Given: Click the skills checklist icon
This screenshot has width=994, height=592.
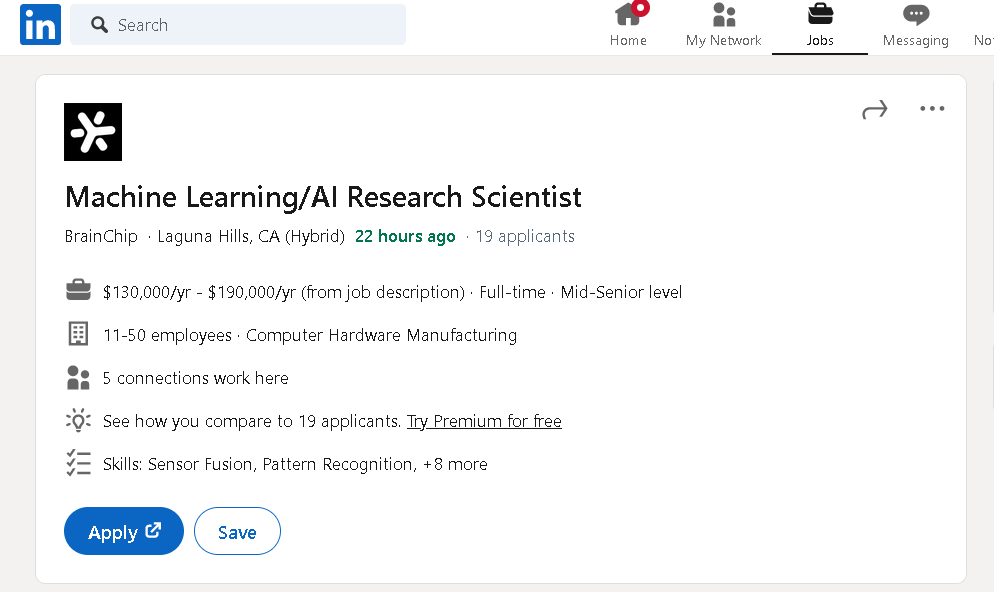Looking at the screenshot, I should (78, 464).
